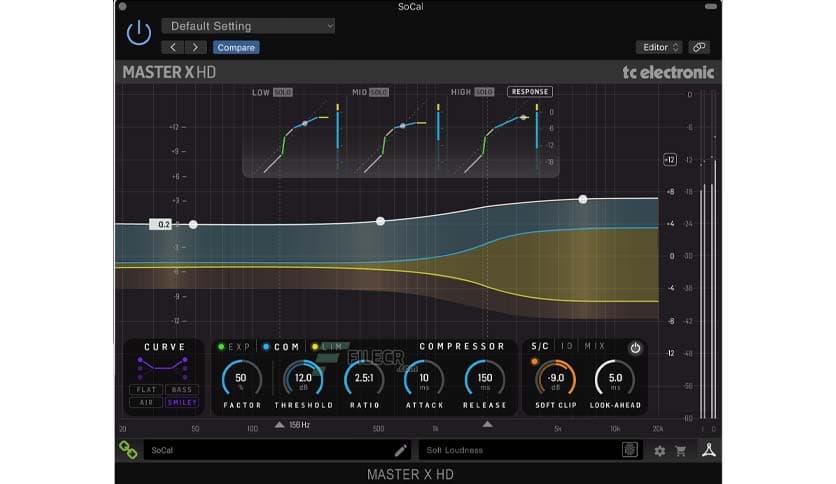Click the link chain icon beside Editor
This screenshot has width=836, height=484.
(x=698, y=47)
